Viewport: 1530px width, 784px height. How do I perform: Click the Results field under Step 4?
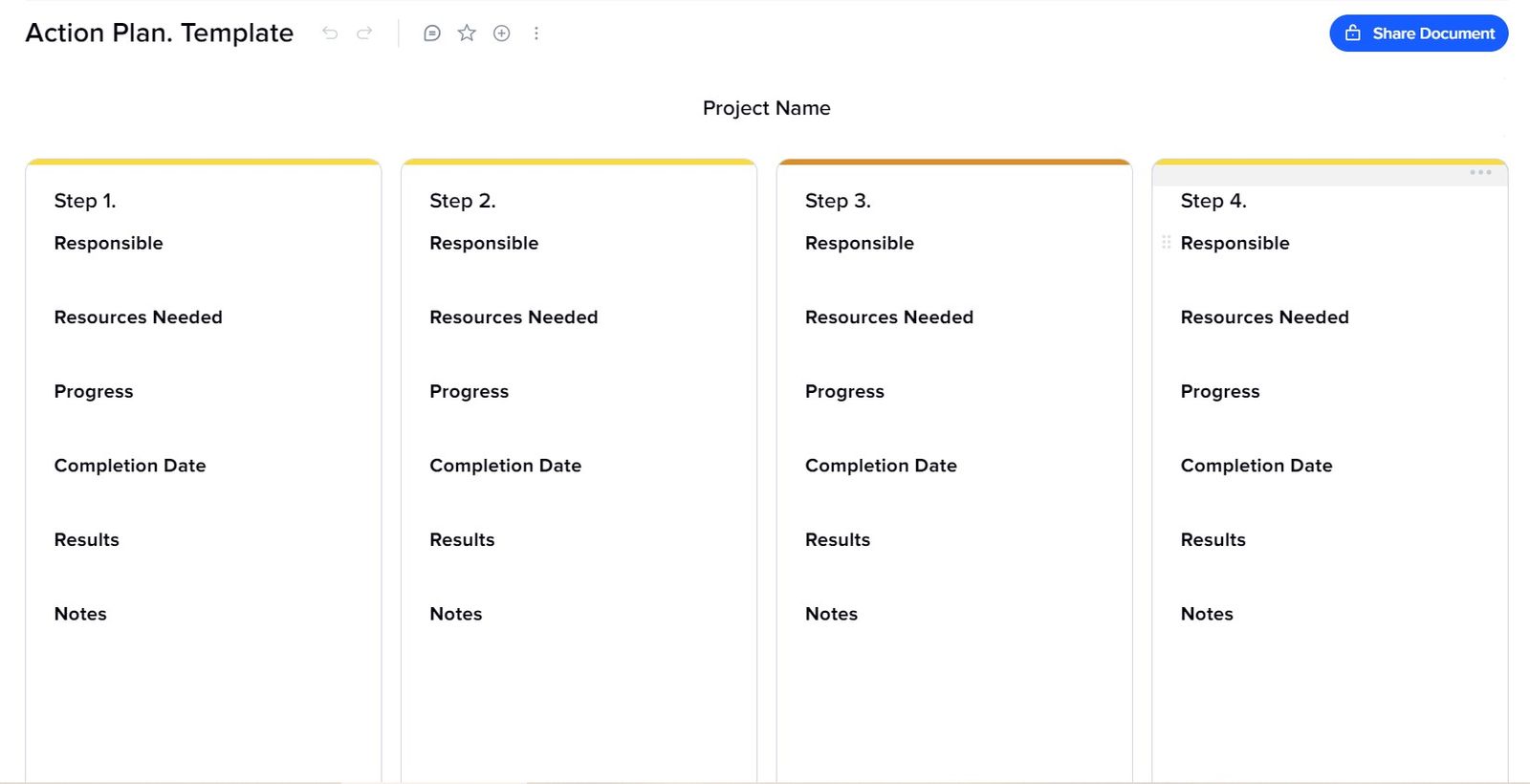1213,539
